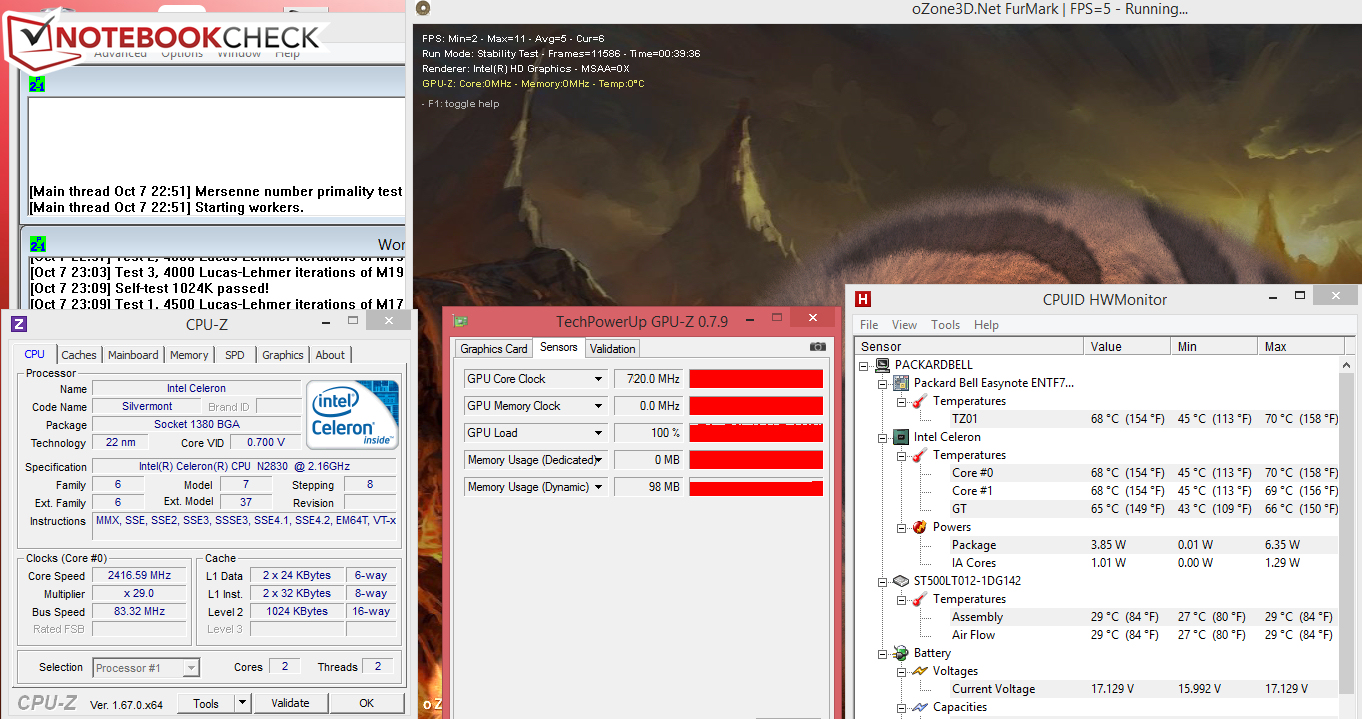This screenshot has height=719, width=1362.
Task: Collapse the Powers node
Action: click(x=901, y=527)
